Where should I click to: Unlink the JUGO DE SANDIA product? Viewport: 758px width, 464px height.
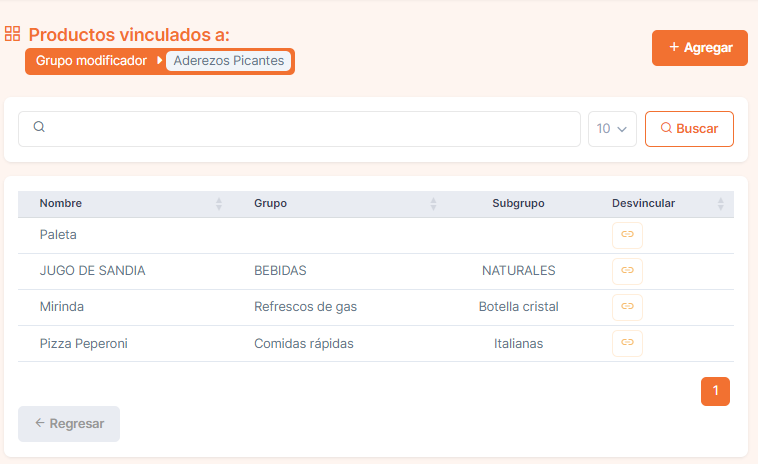pyautogui.click(x=627, y=271)
